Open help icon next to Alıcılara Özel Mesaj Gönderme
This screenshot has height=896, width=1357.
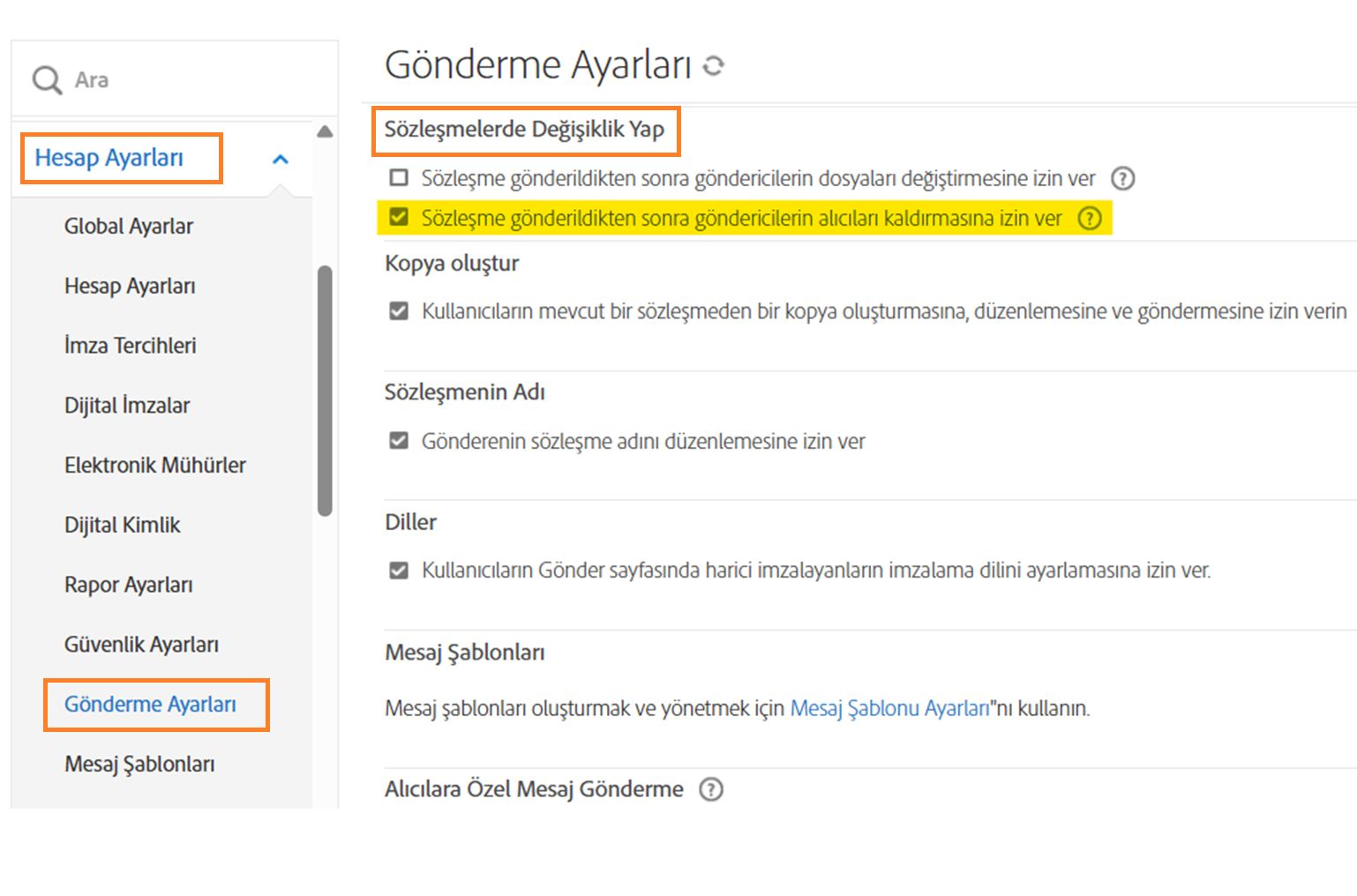[709, 788]
